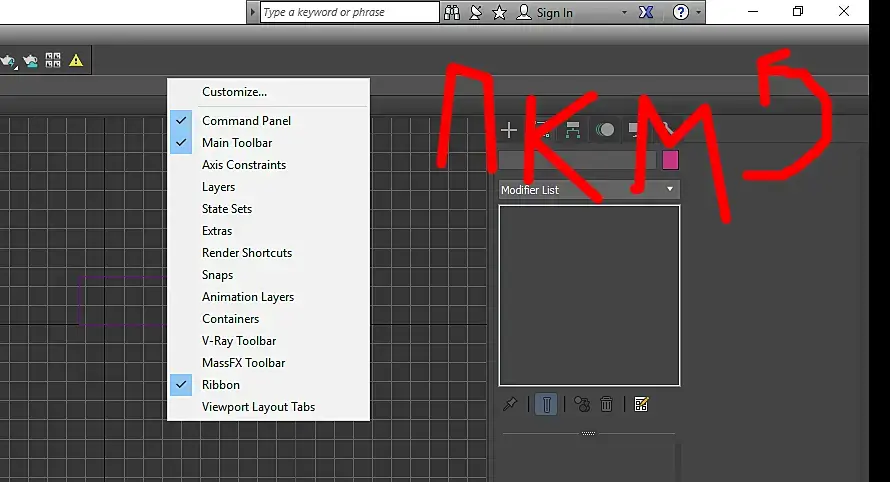
Task: Click the pink object color swatch
Action: coord(670,160)
